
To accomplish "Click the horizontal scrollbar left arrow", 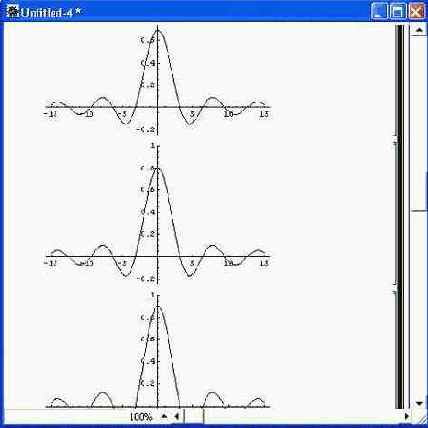I will pos(177,416).
